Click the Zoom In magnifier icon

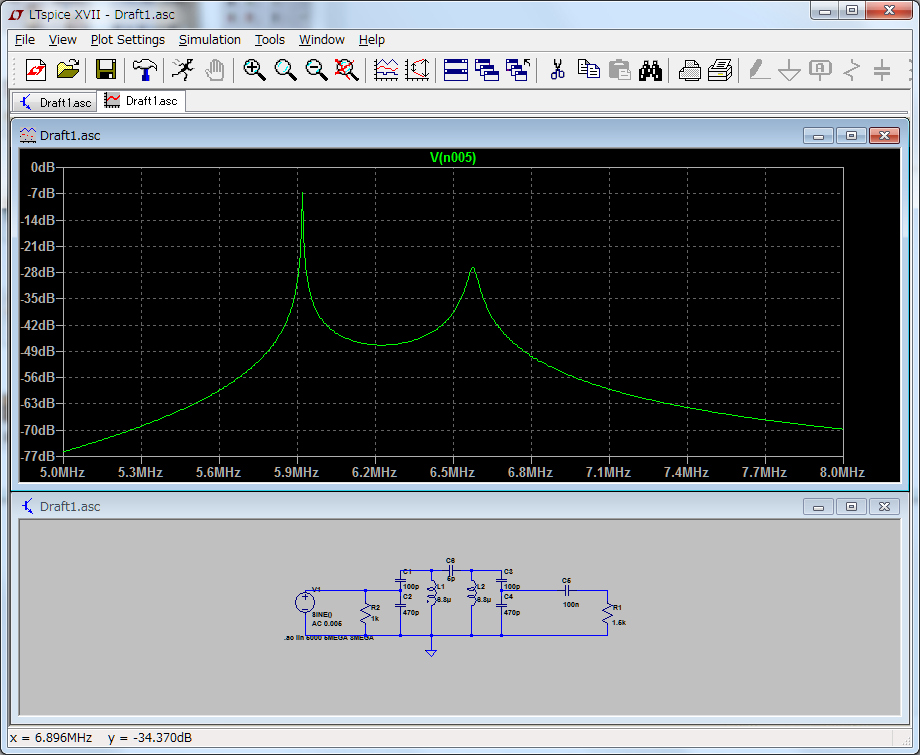pyautogui.click(x=254, y=70)
